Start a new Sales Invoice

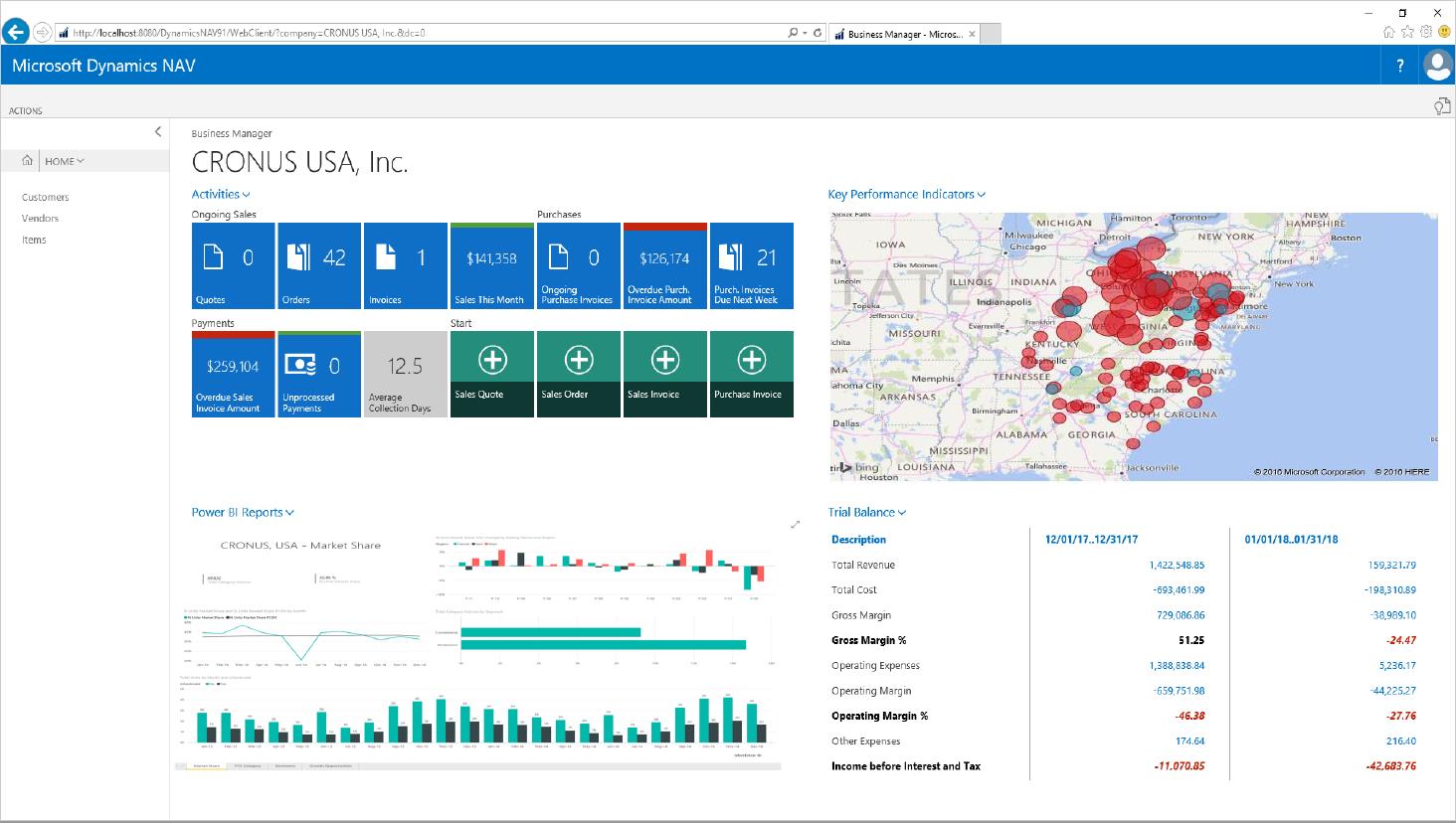click(665, 374)
